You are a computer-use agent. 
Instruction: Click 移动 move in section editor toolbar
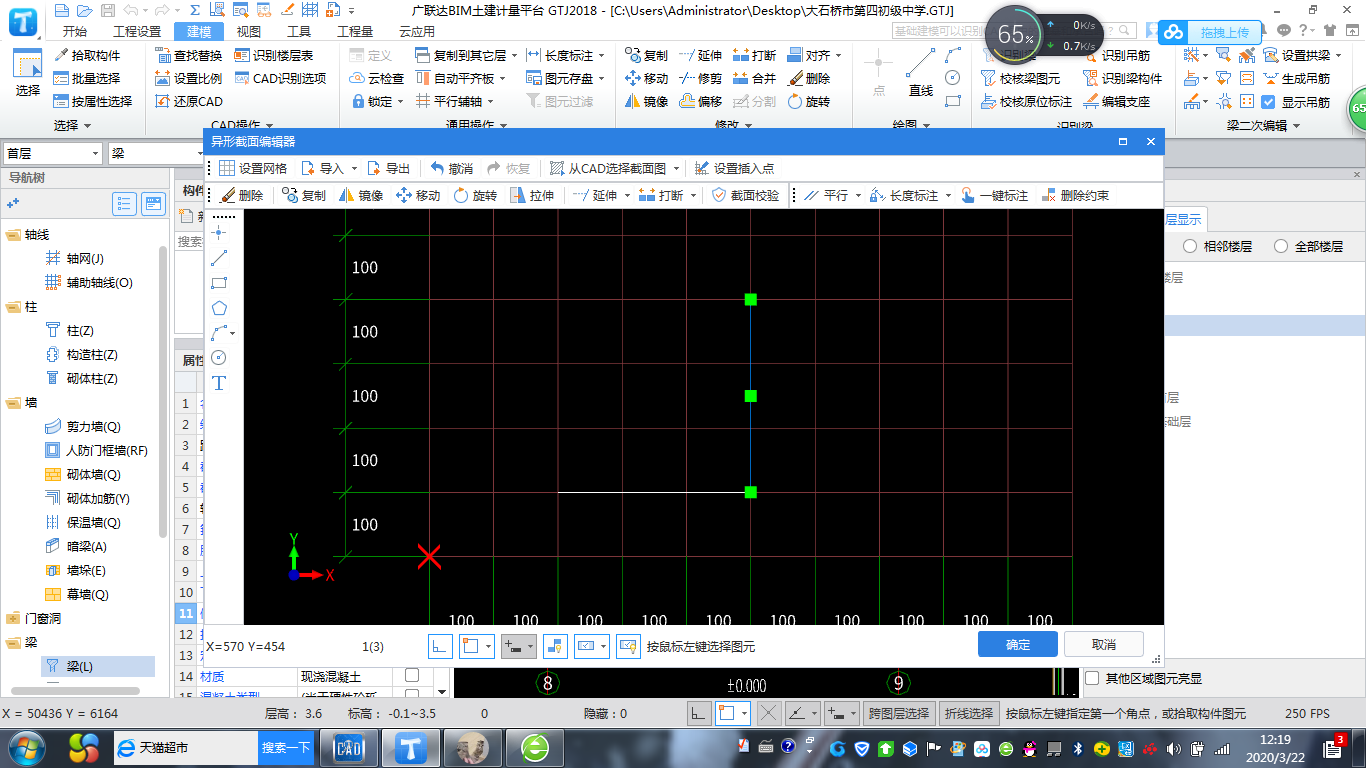tap(418, 195)
